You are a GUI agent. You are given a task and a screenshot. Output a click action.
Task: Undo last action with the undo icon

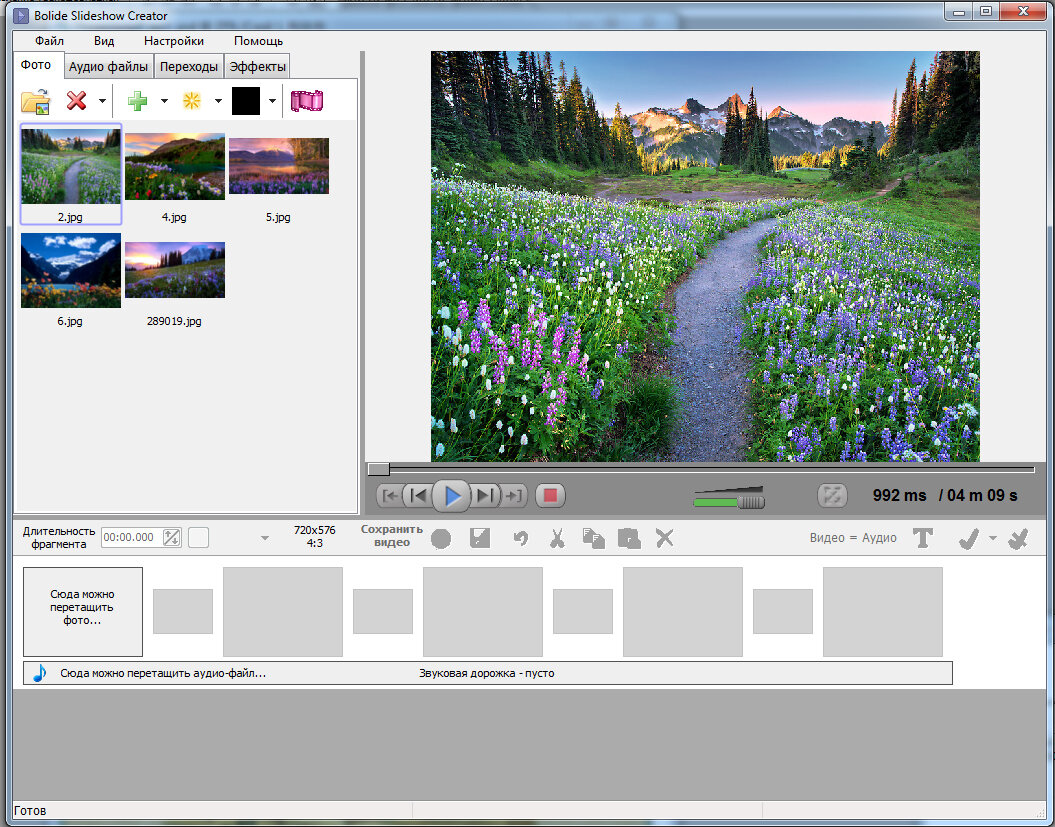[520, 538]
